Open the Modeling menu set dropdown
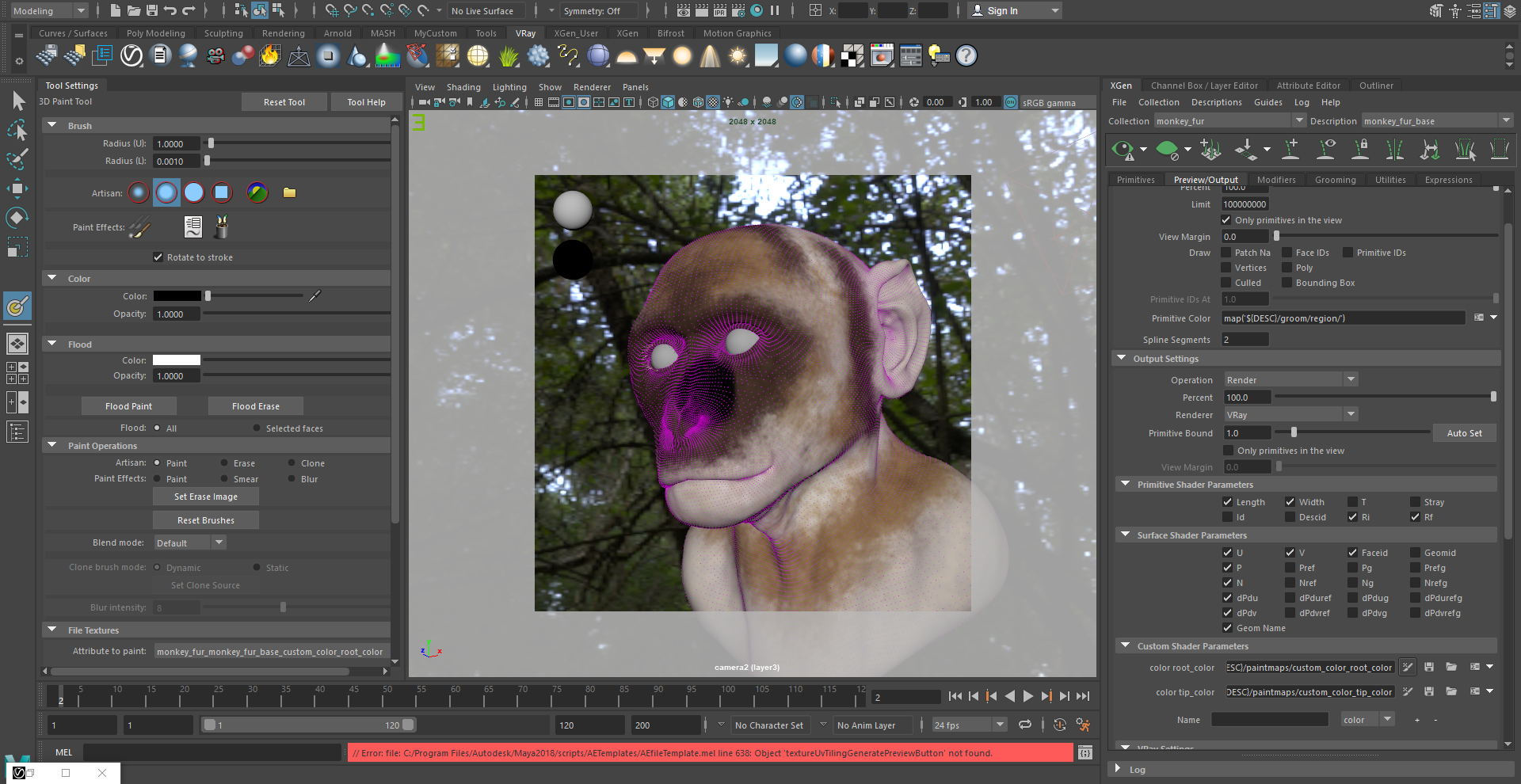The height and width of the screenshot is (784, 1521). coord(49,11)
